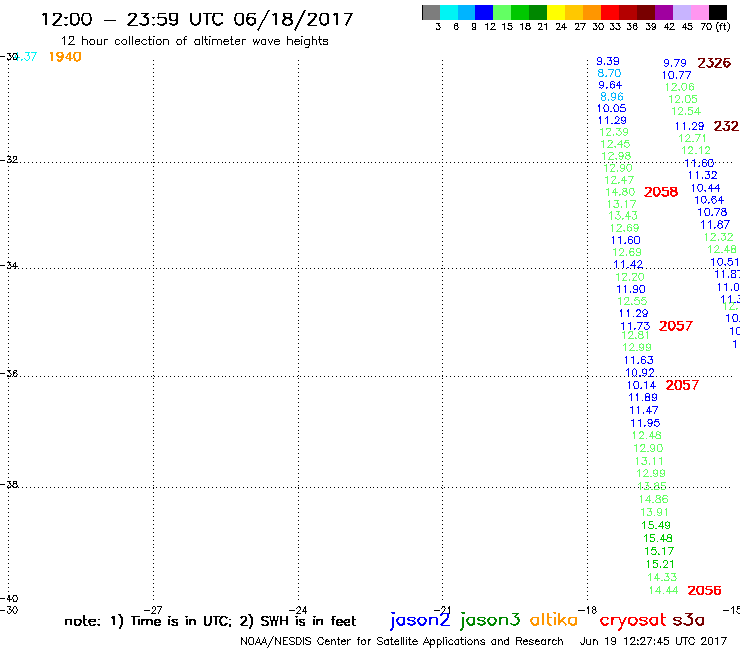Click the jason3 satellite legend label

(x=490, y=620)
